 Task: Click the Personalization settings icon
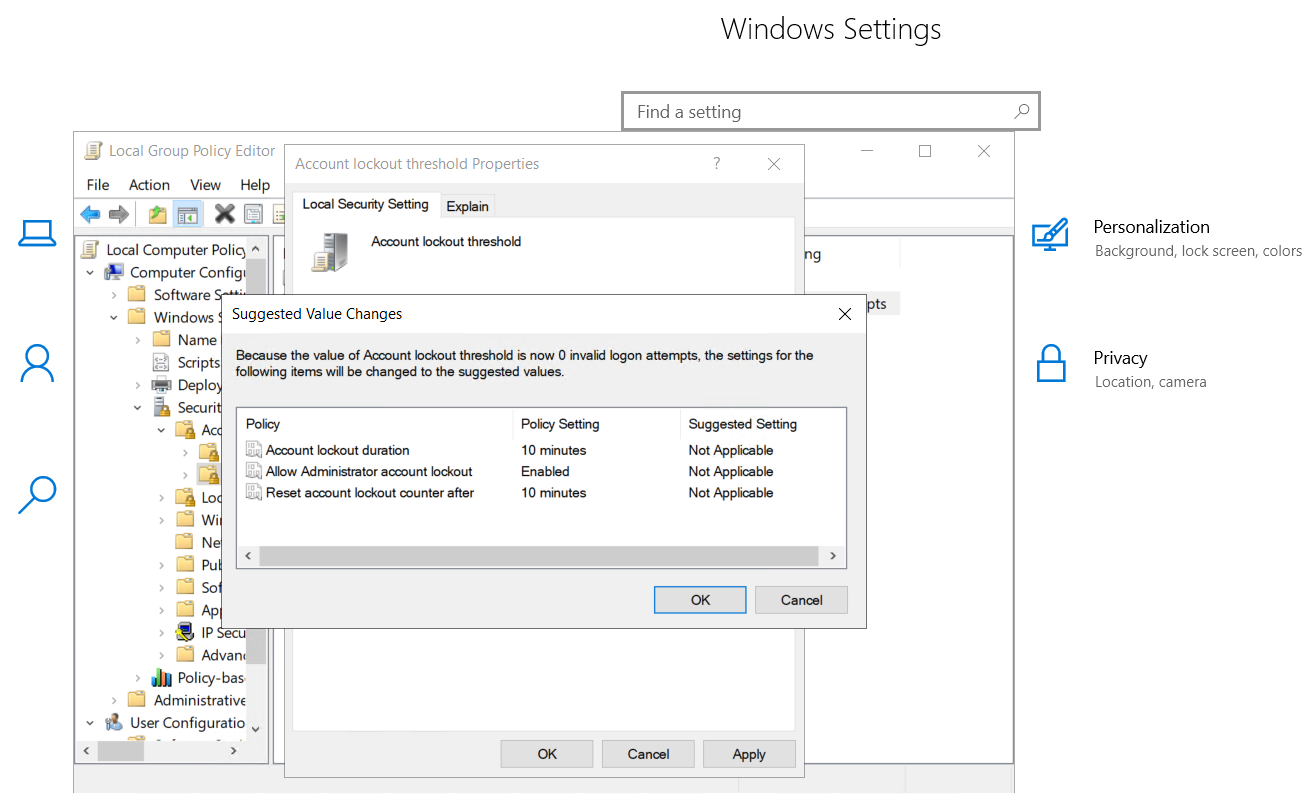(1050, 237)
